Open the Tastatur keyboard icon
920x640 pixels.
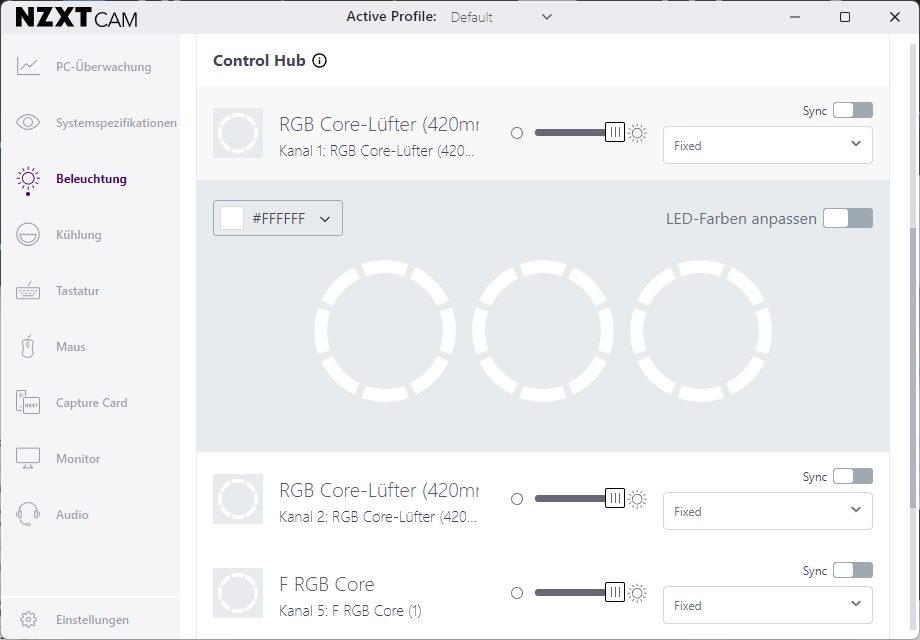click(28, 291)
